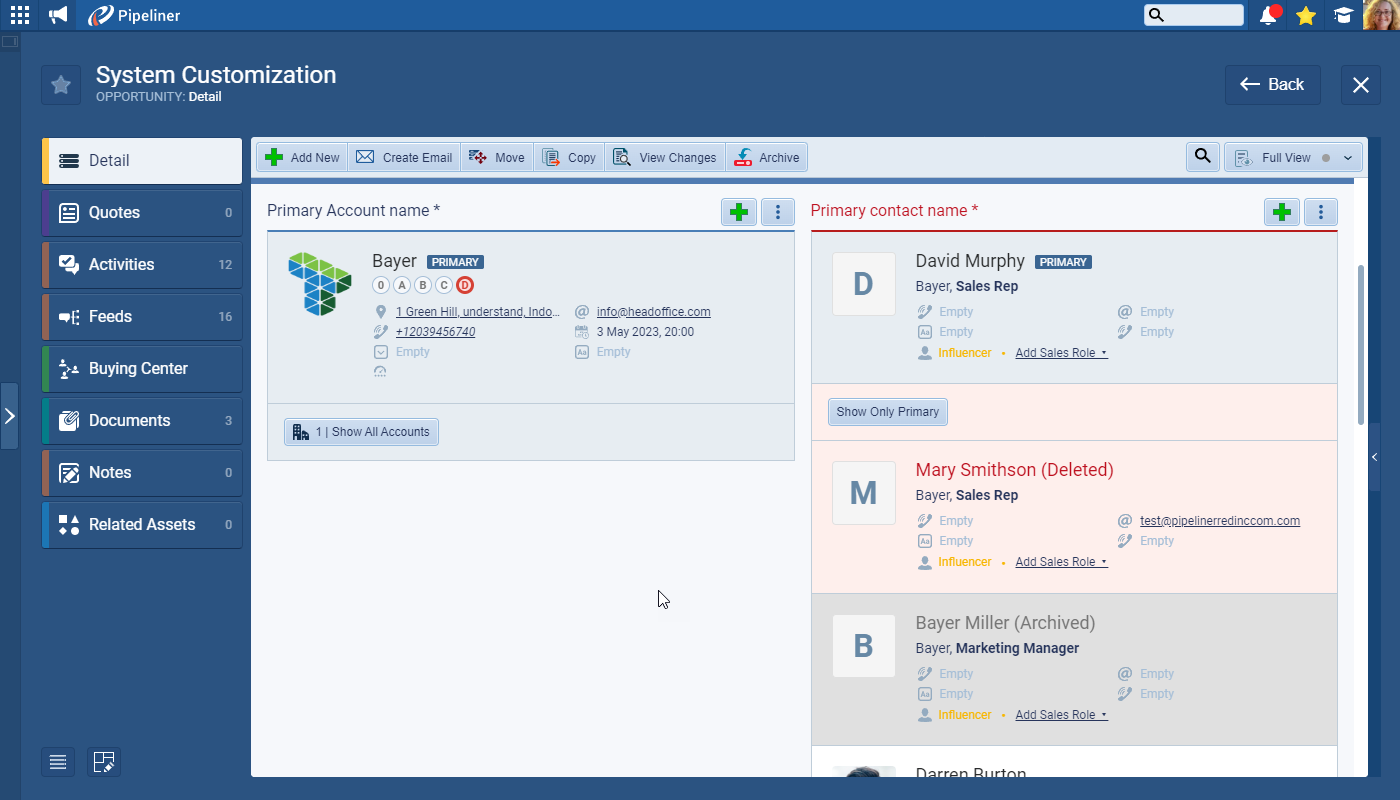Toggle the favorite star next to System Customization
1400x800 pixels.
61,85
